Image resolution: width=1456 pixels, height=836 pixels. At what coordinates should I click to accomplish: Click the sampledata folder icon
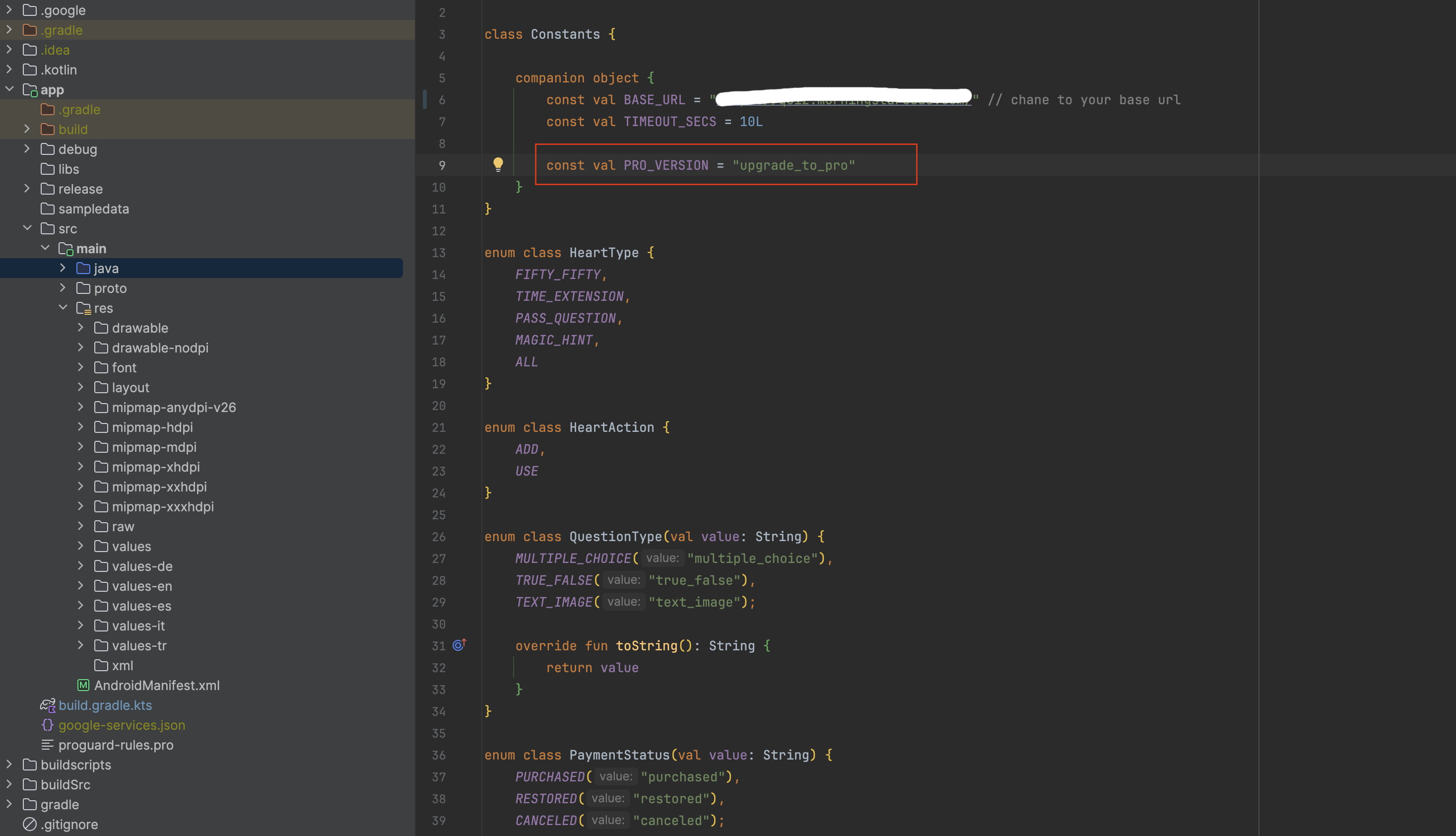(48, 209)
